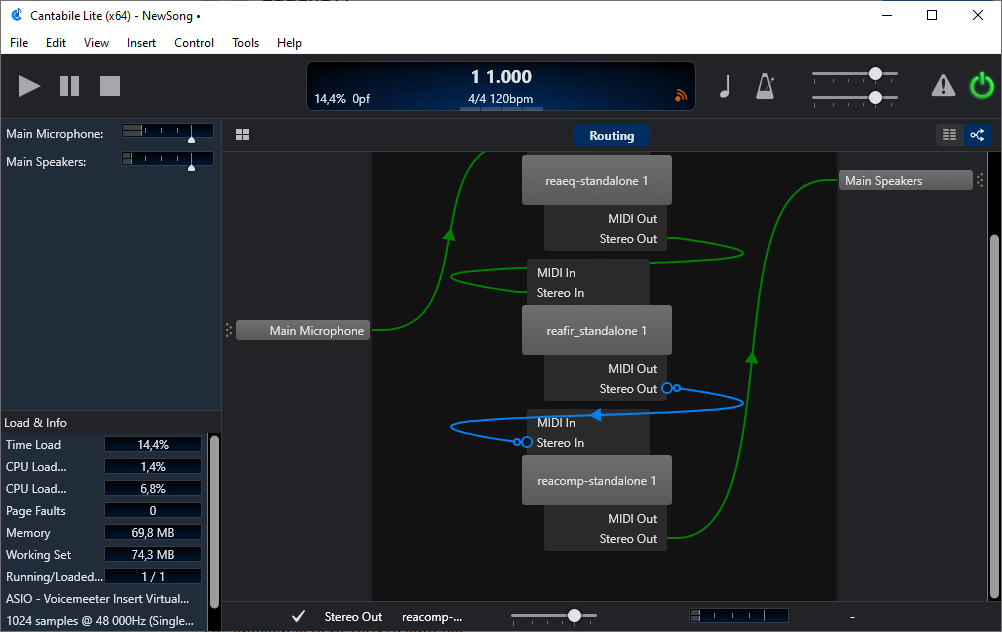Viewport: 1002px width, 632px height.
Task: Click the routing view vertical scrollbar
Action: tap(994, 417)
